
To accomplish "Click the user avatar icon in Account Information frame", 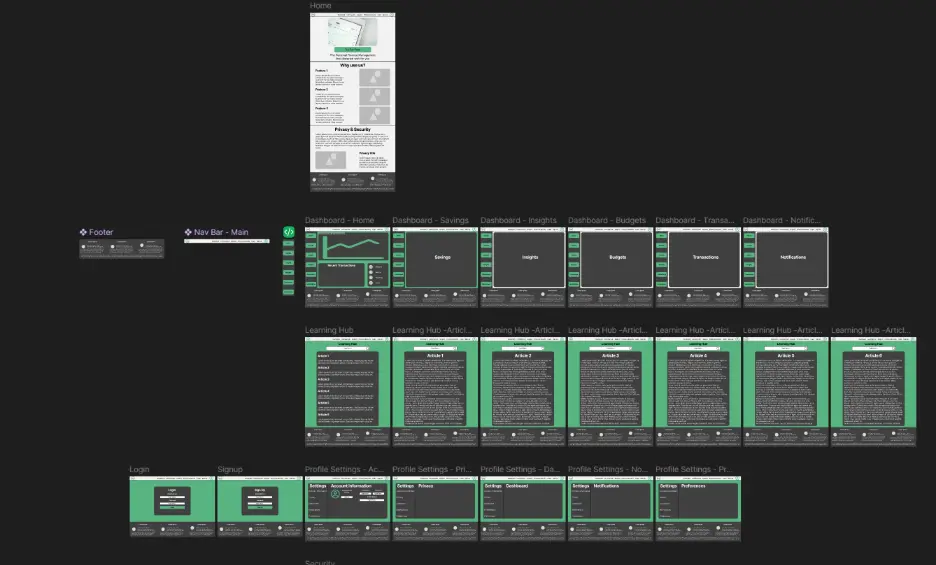I will click(335, 494).
